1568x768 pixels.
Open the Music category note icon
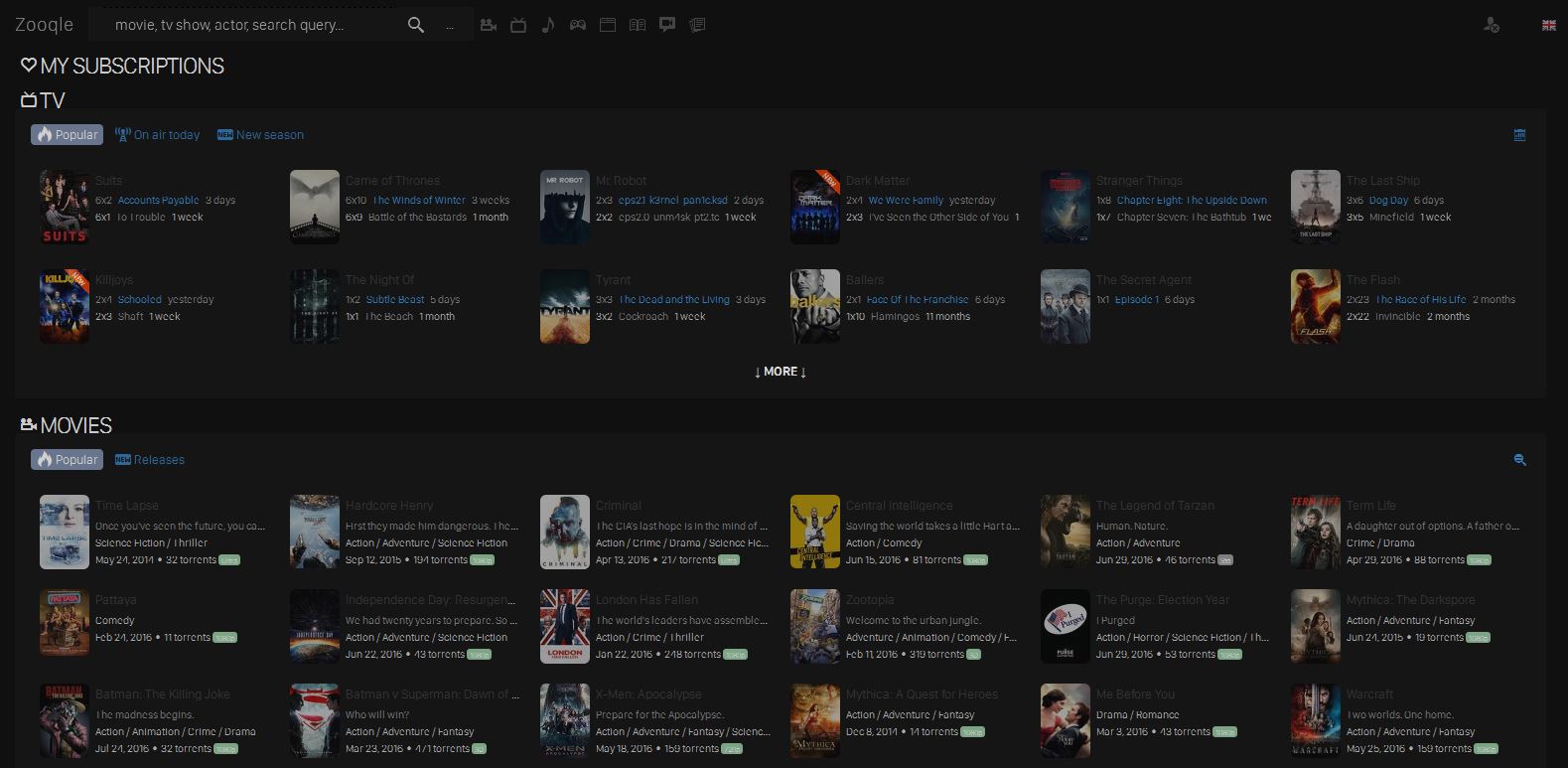pos(547,25)
